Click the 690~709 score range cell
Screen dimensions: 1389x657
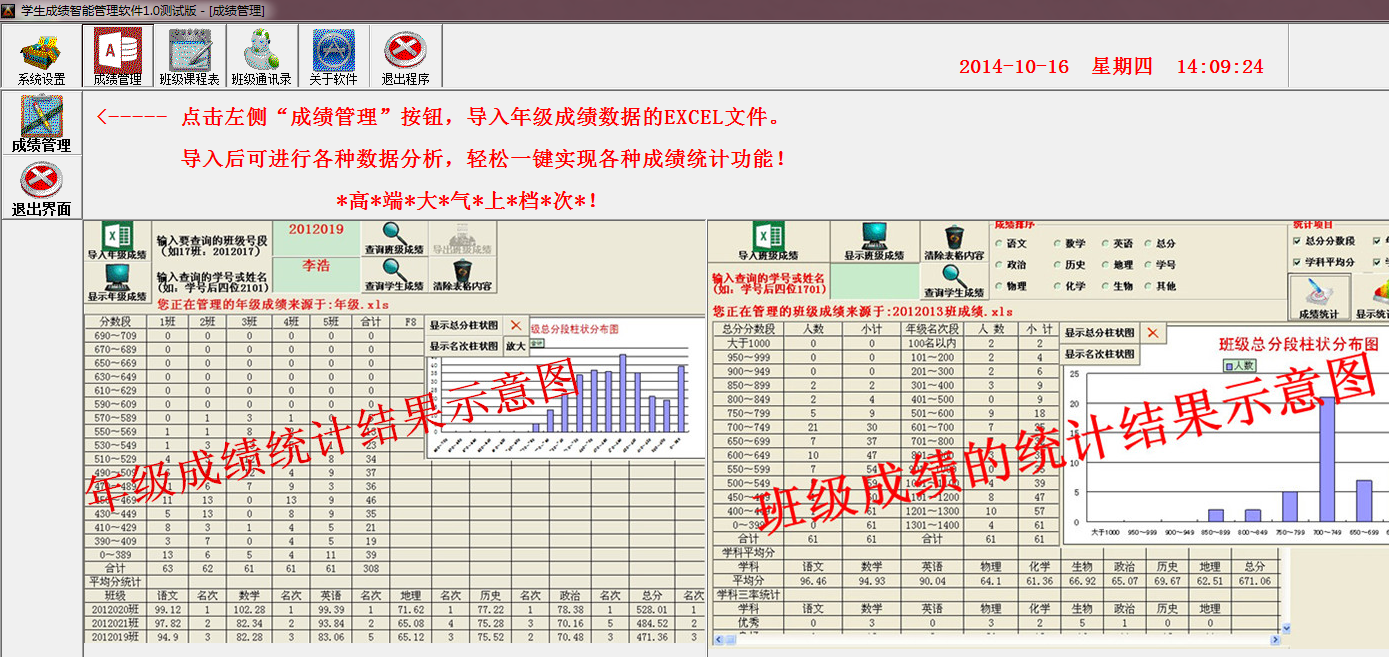click(114, 337)
